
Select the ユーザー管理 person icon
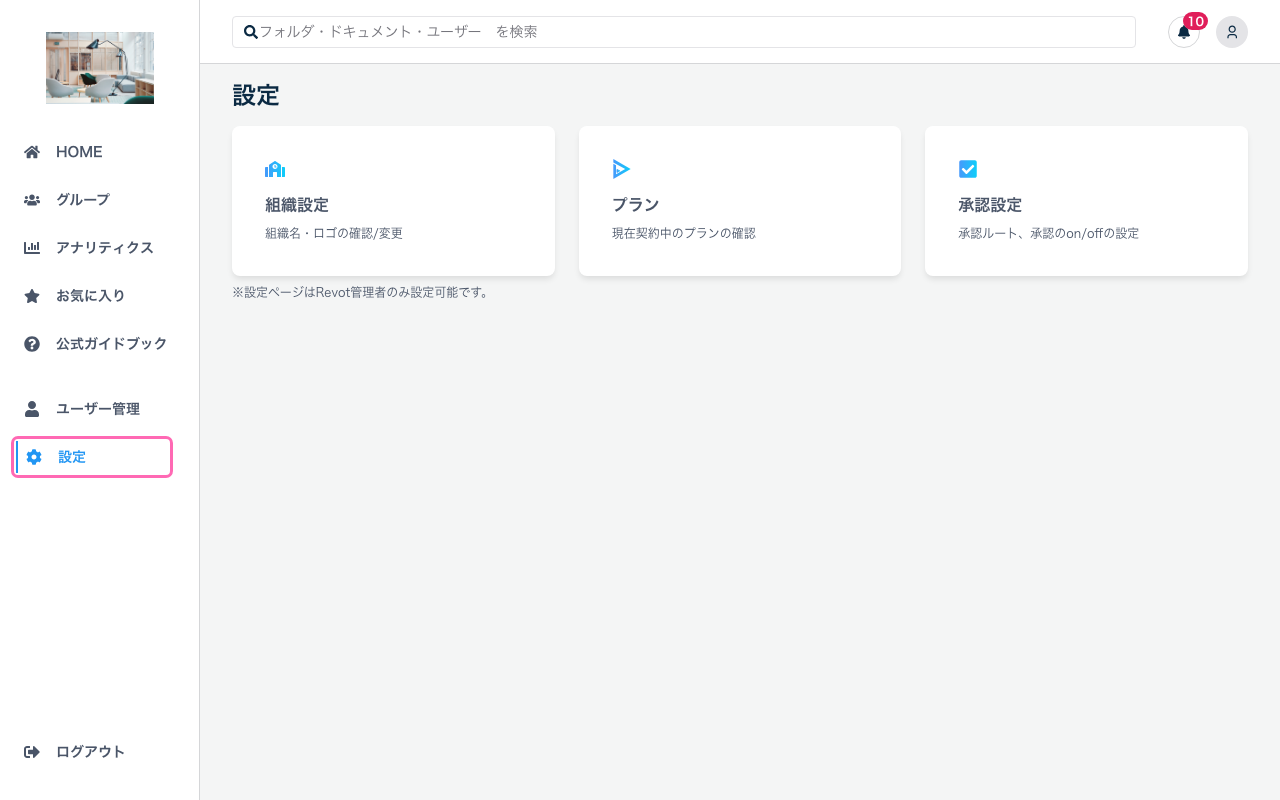pos(31,408)
